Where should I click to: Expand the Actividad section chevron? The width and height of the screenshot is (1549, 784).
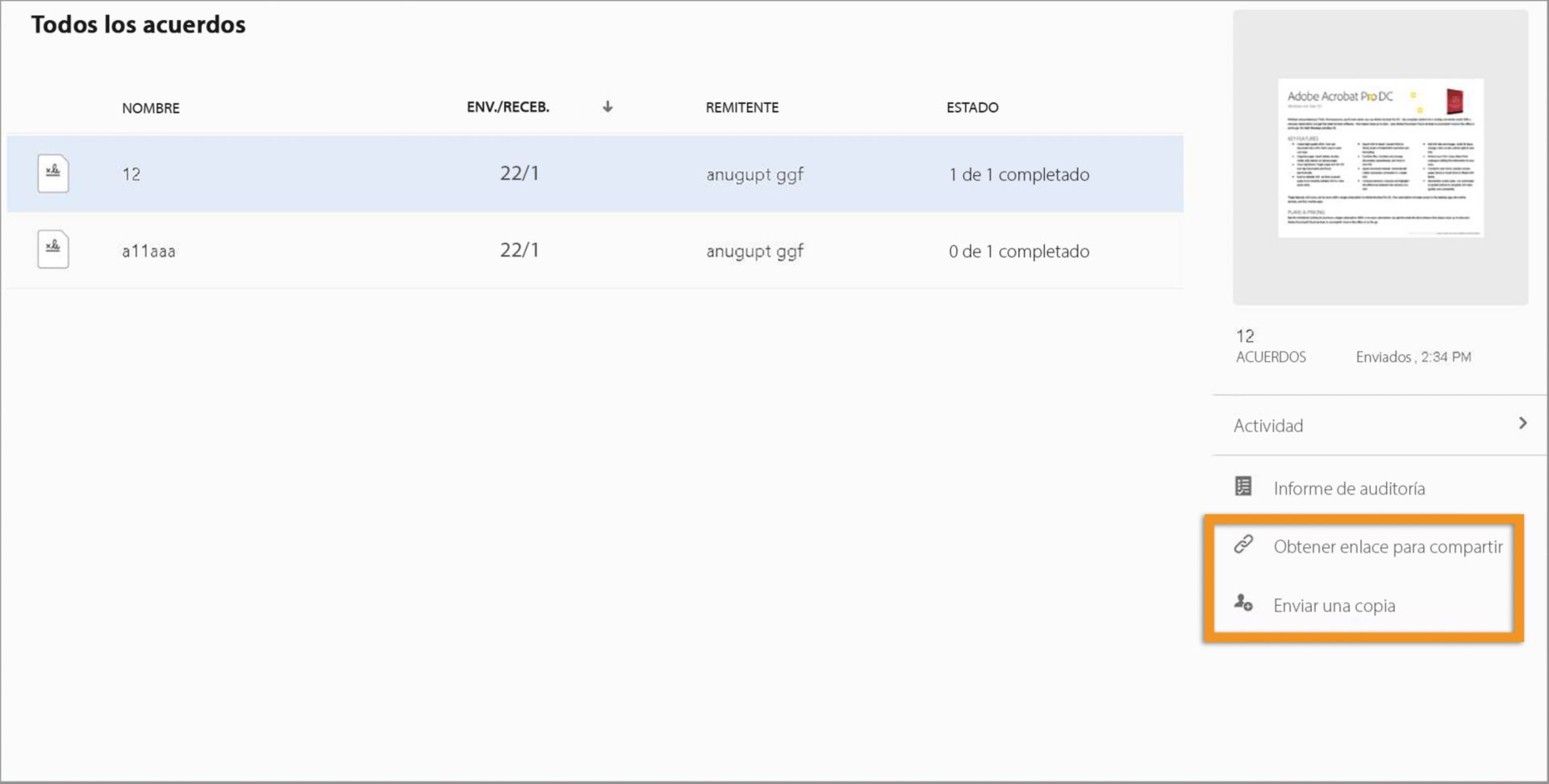[1522, 423]
